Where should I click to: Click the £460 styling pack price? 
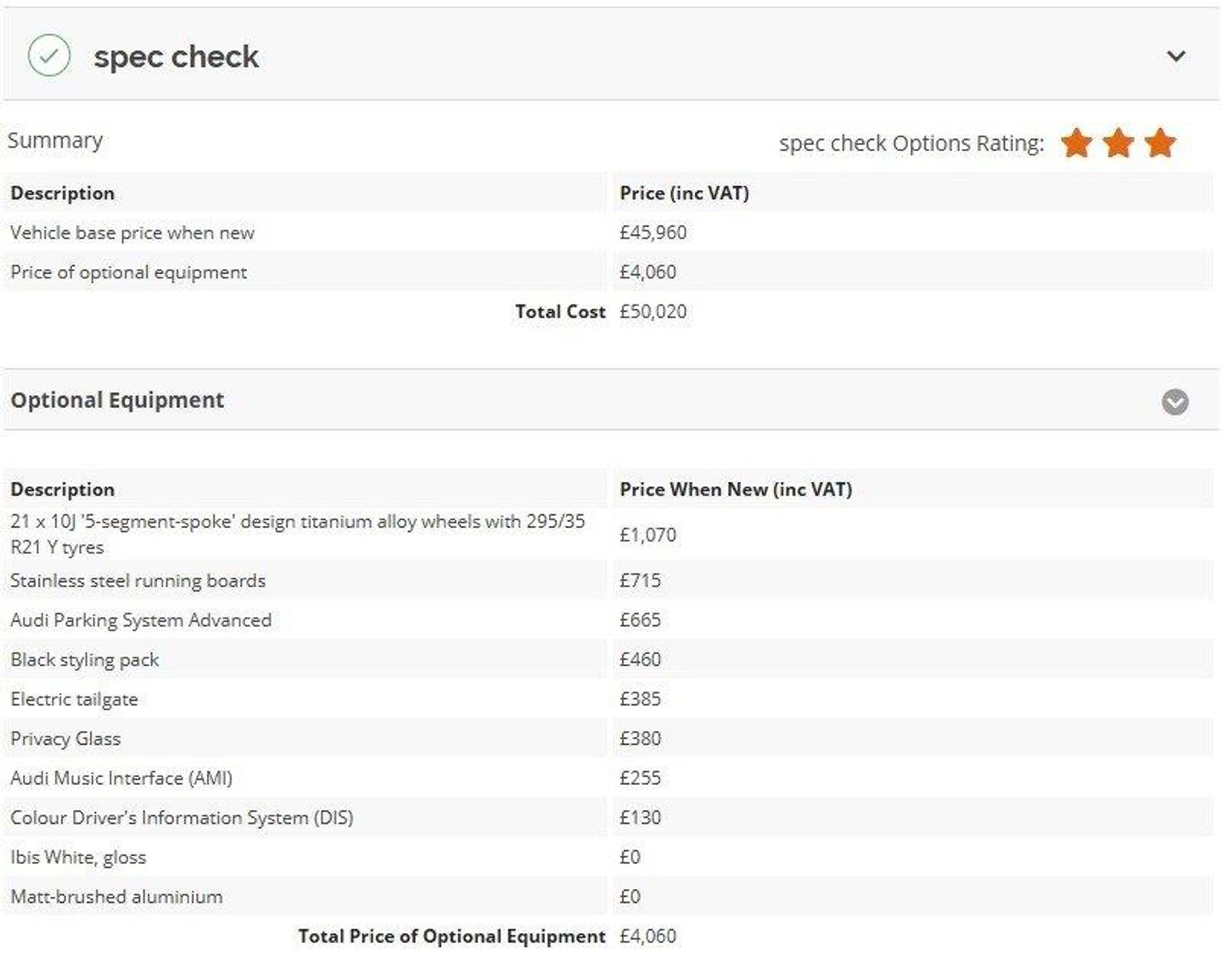(x=640, y=659)
